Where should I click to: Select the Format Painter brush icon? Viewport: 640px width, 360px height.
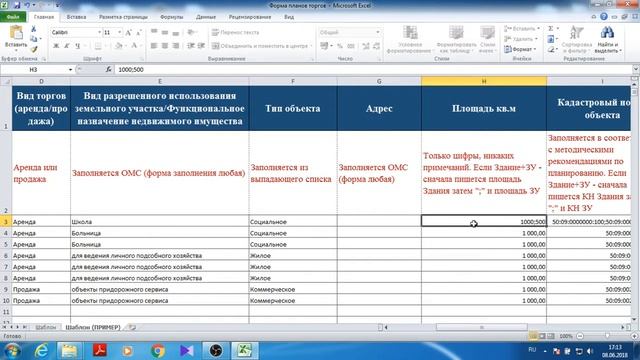(33, 49)
